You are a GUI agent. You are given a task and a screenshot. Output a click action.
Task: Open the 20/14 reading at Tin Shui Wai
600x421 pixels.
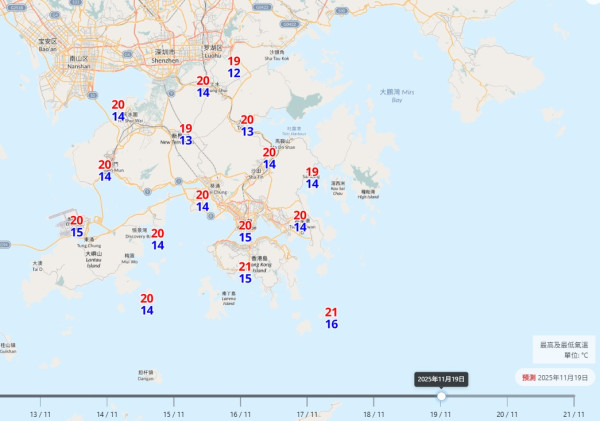click(x=118, y=110)
